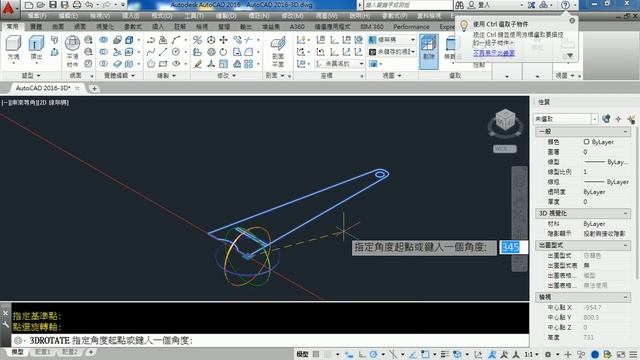The width and height of the screenshot is (640, 360).
Task: Select the Rotate circular arrow tool in Modify
Action: click(x=223, y=52)
